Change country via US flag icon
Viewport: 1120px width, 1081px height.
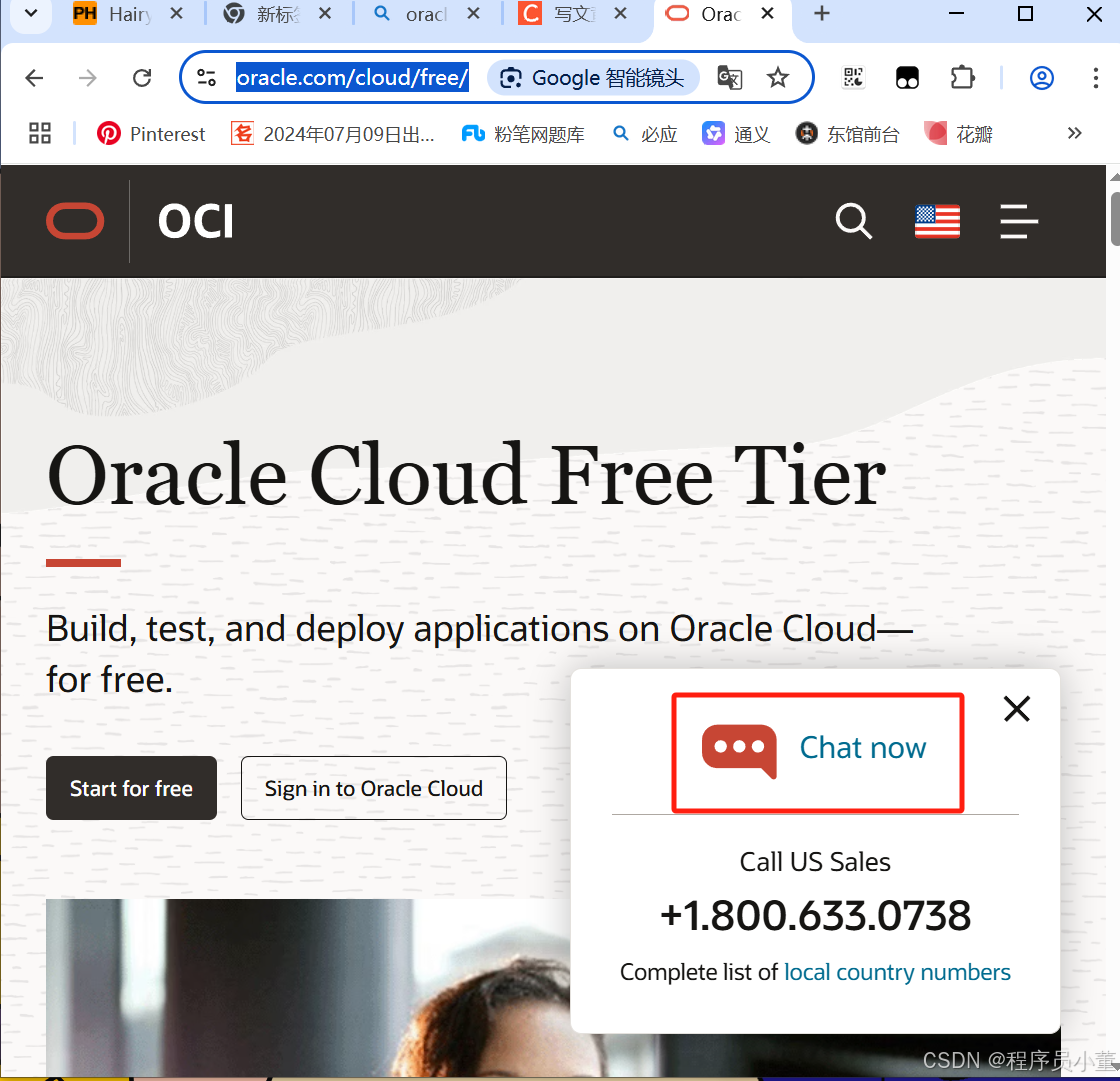(x=937, y=221)
